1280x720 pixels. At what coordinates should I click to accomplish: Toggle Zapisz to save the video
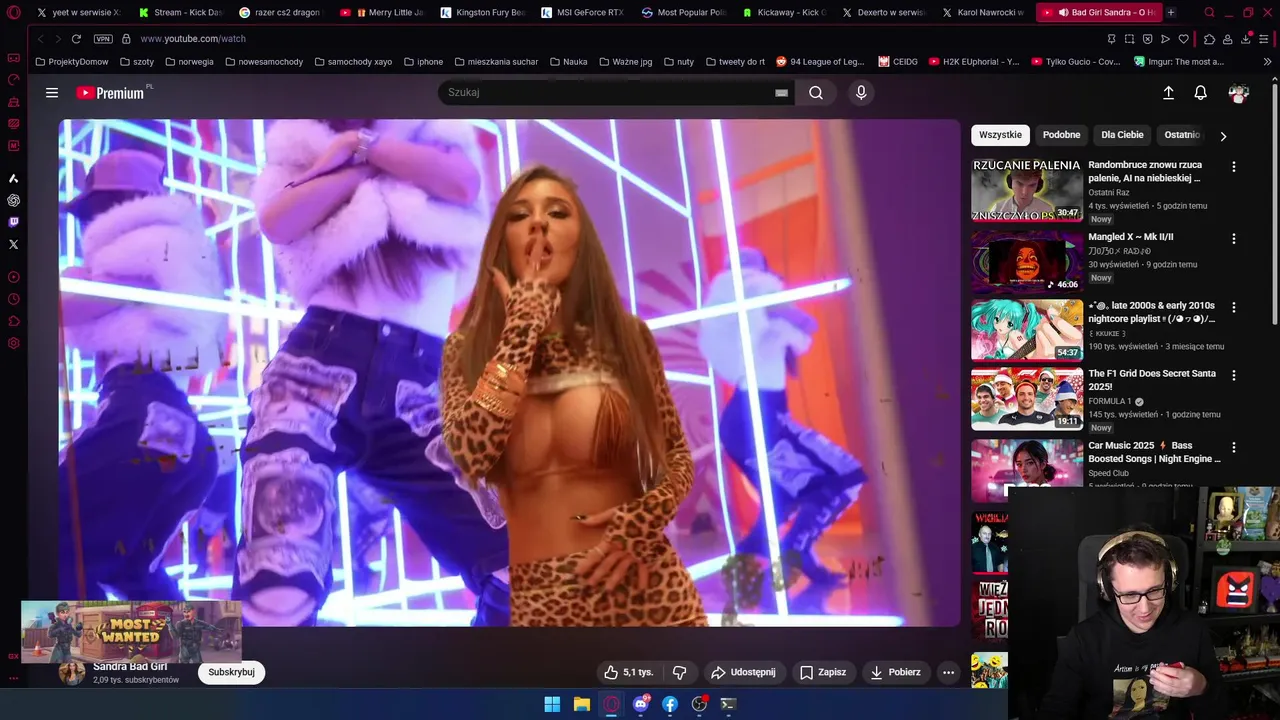(823, 672)
